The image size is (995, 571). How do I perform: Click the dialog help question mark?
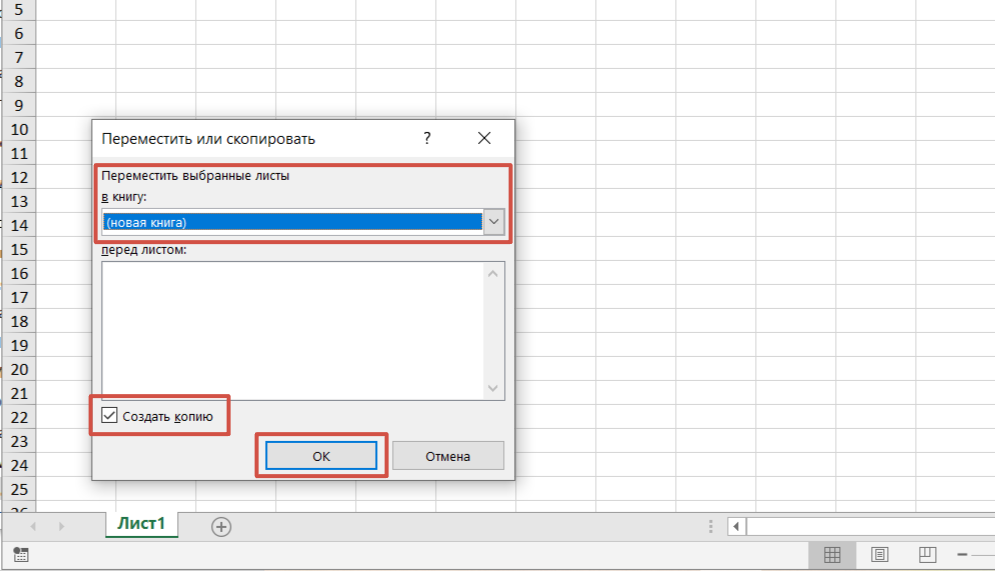click(427, 138)
